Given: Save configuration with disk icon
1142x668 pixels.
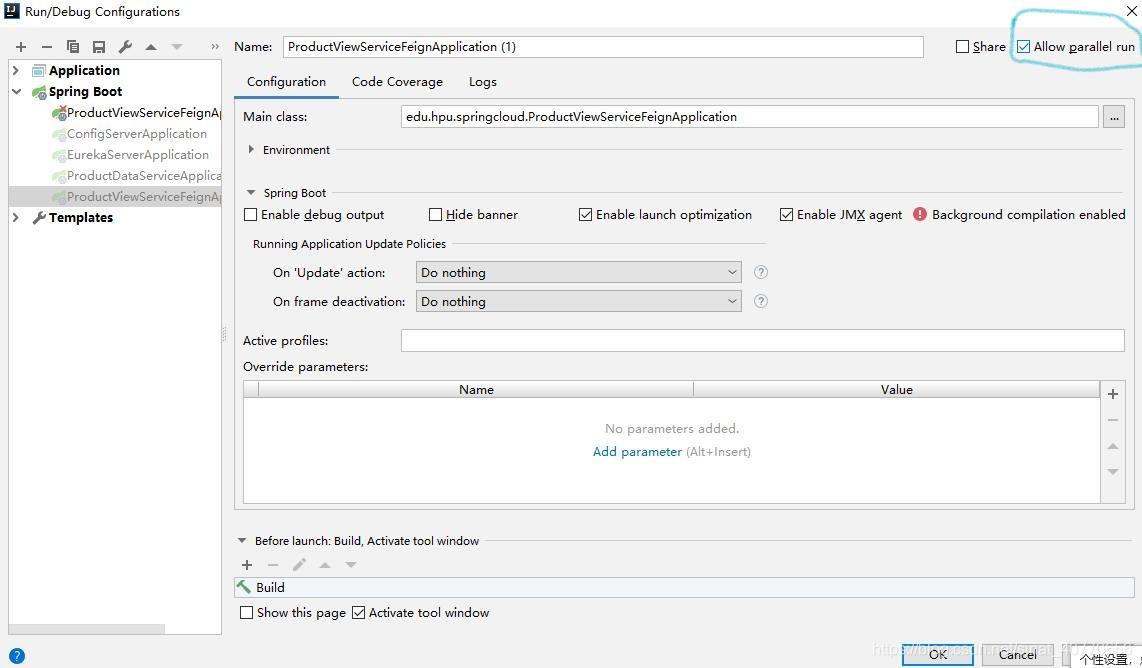Looking at the screenshot, I should click(x=99, y=47).
